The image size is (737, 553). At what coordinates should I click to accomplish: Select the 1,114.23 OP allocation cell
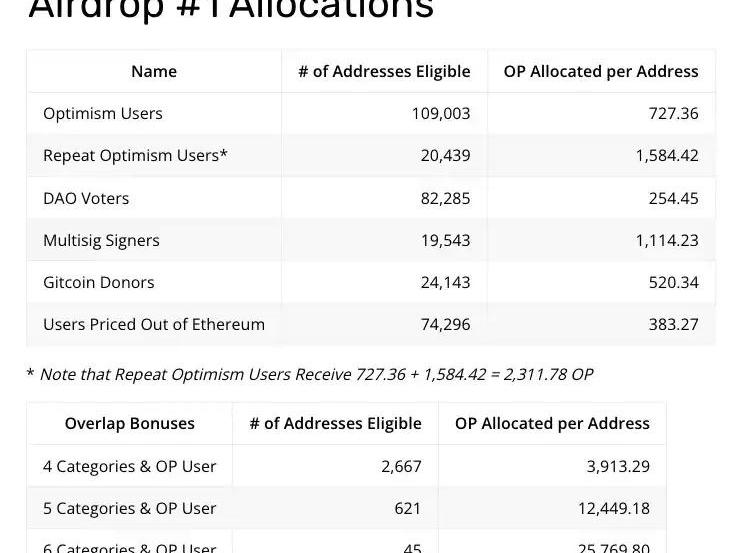coord(667,240)
